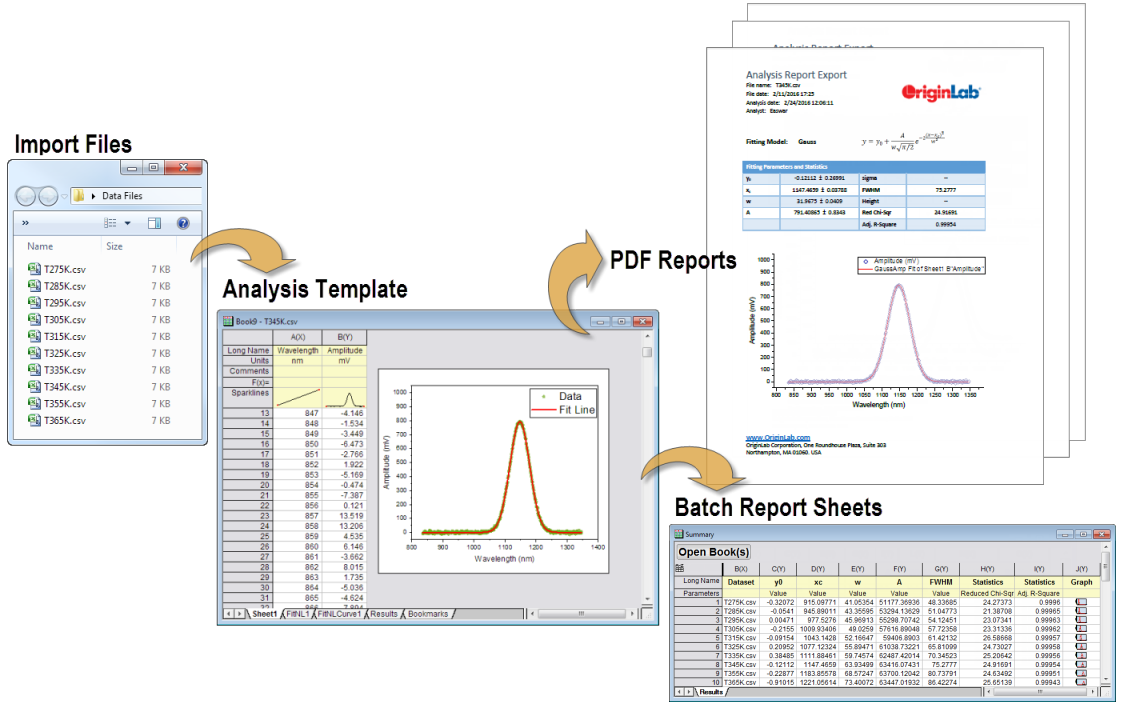Screen dimensions: 1122x706
Task: Click the vertical scrollbar thumb in Book9 window
Action: [x=647, y=352]
